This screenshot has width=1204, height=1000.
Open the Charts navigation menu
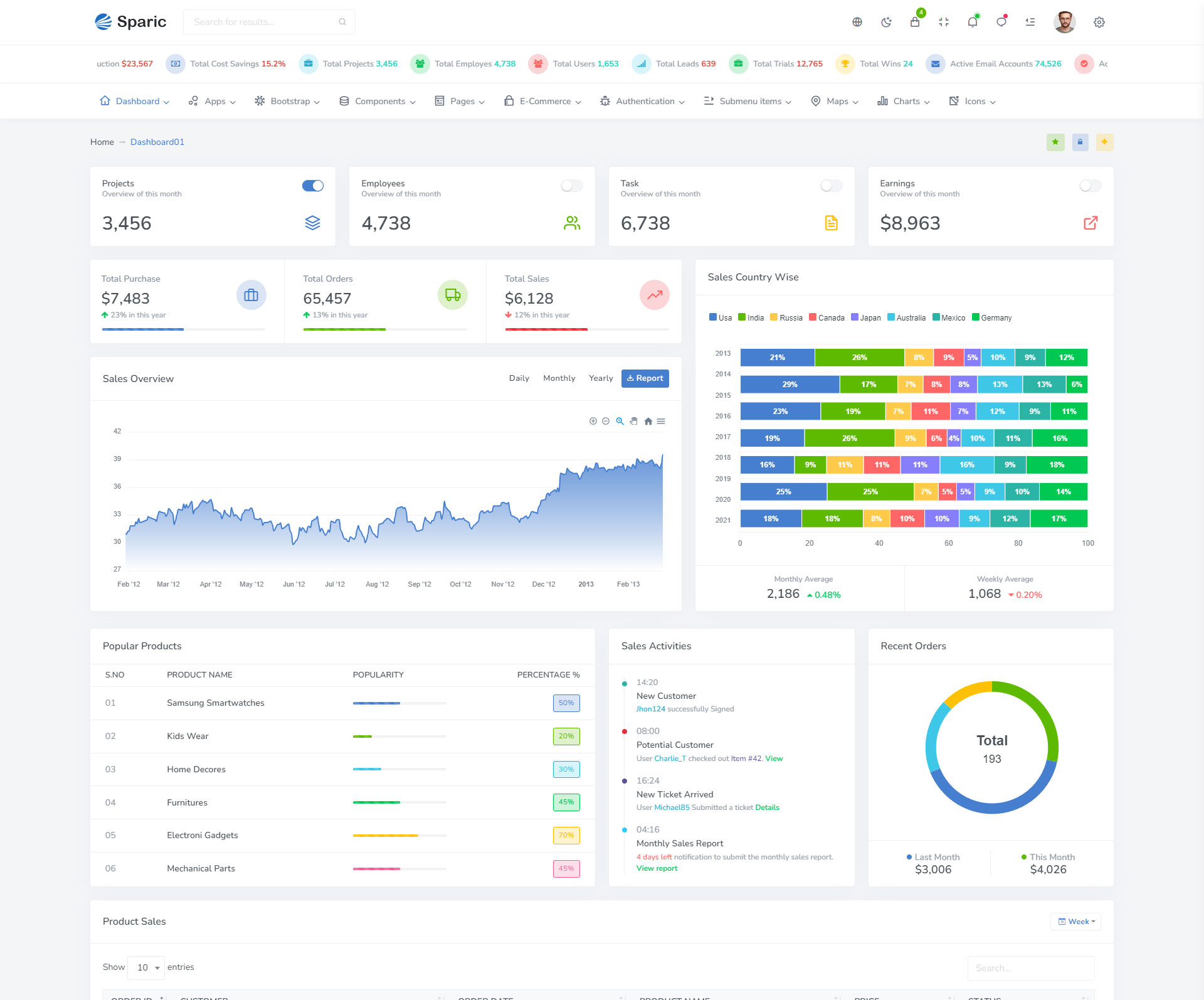click(904, 101)
